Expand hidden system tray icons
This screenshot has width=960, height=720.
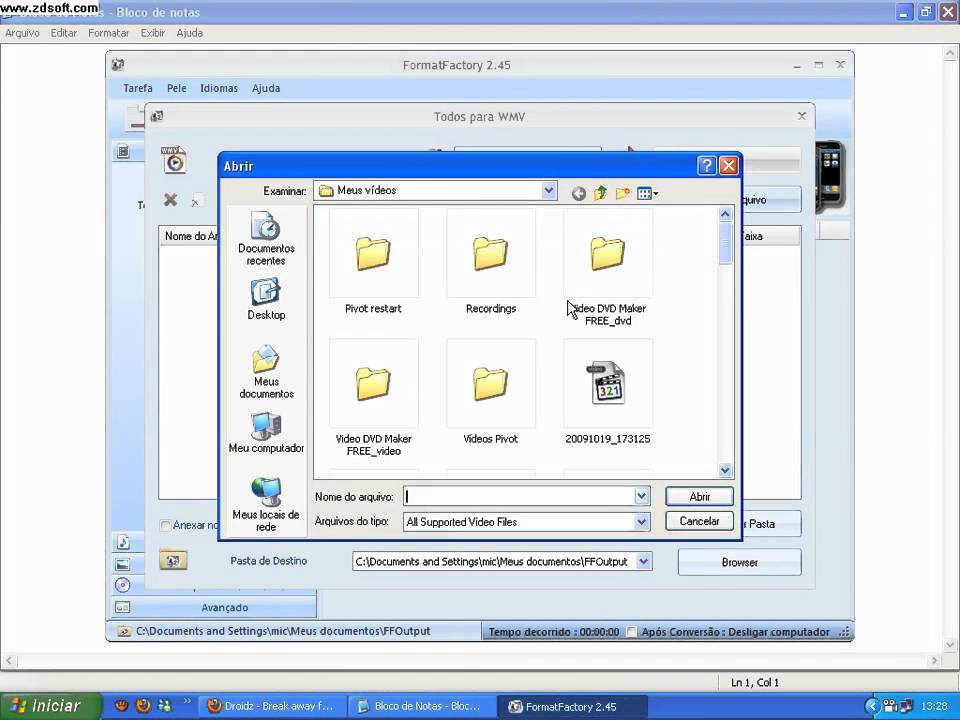[872, 706]
